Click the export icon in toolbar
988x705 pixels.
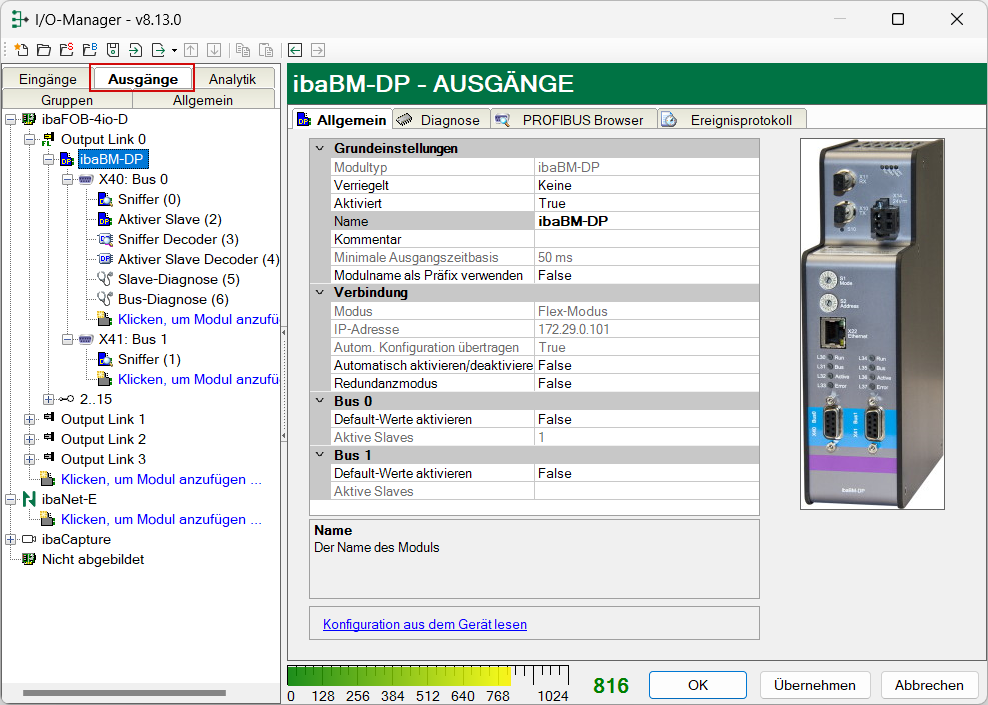tap(158, 50)
